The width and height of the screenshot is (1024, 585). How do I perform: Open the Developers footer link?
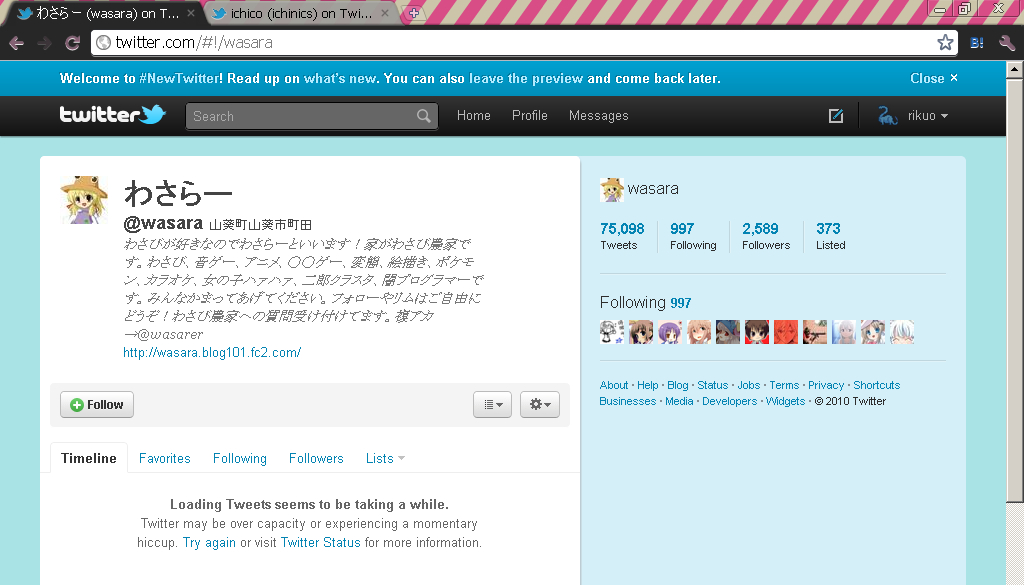click(x=729, y=401)
